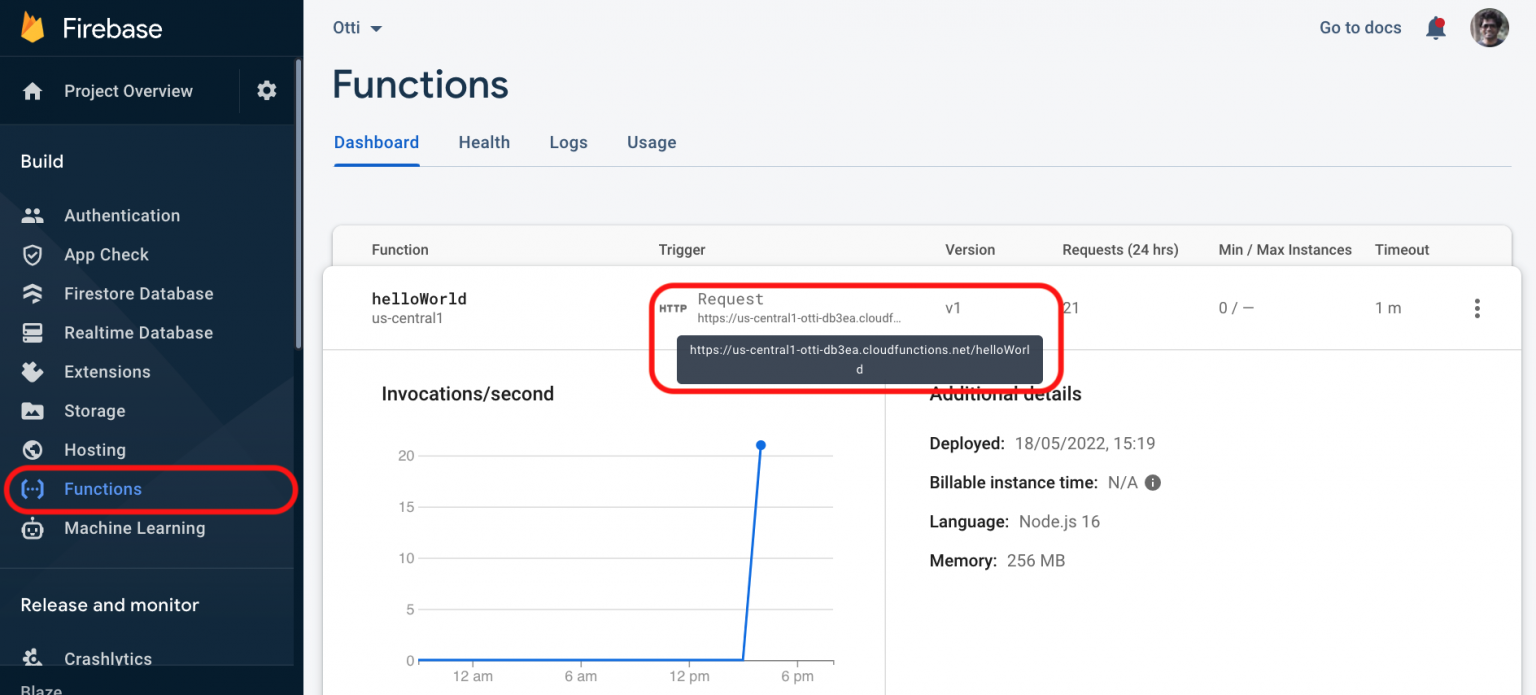The image size is (1536, 695).
Task: Show Billable instance time info icon
Action: tap(1153, 483)
